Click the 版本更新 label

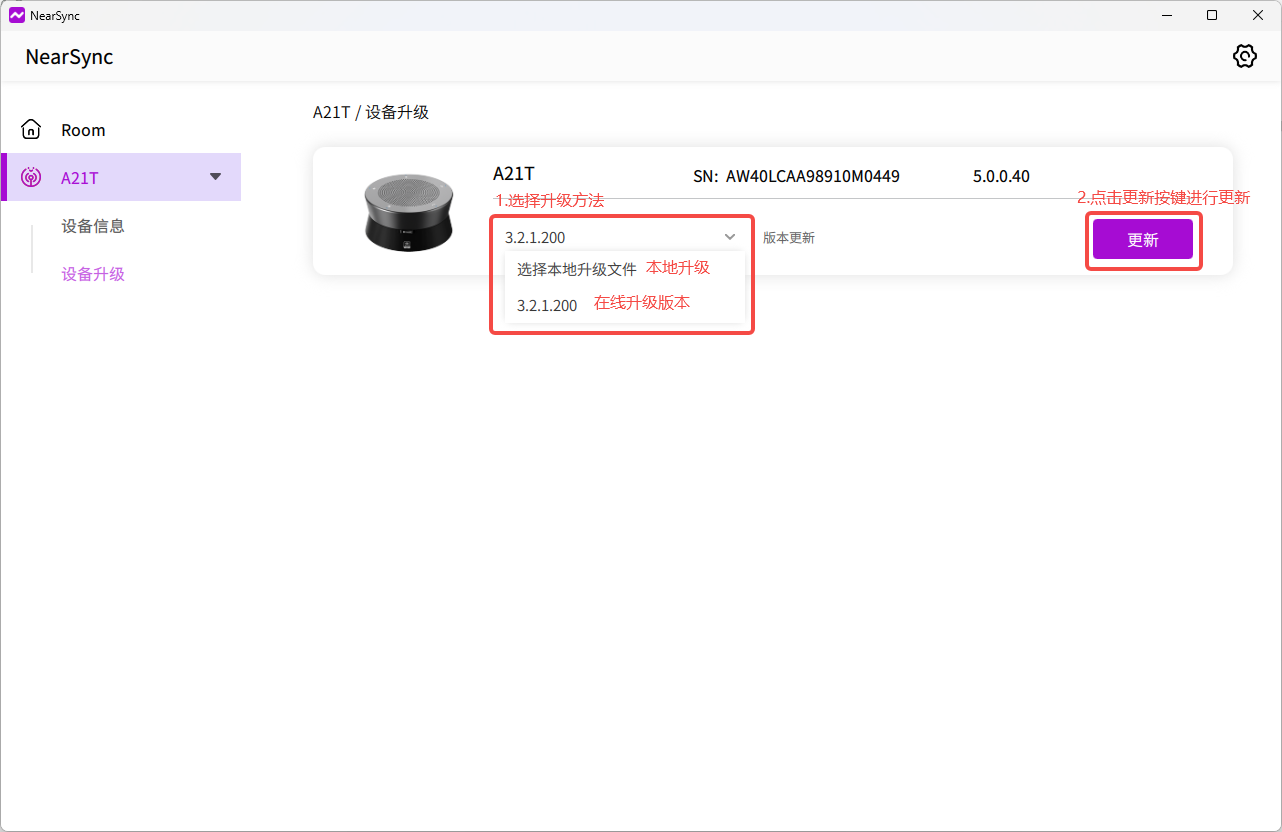(x=789, y=238)
